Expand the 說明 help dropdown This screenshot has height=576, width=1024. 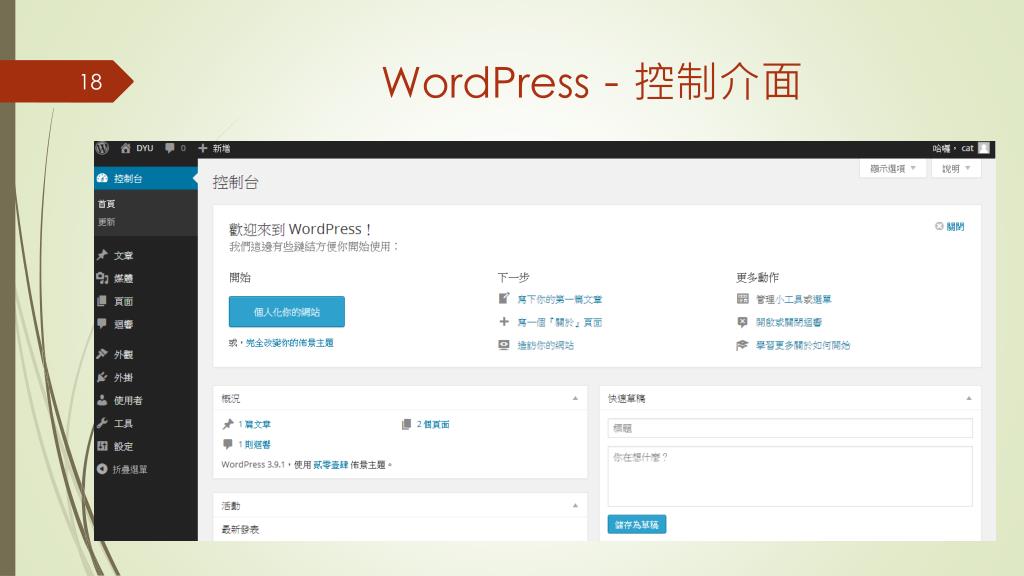956,168
